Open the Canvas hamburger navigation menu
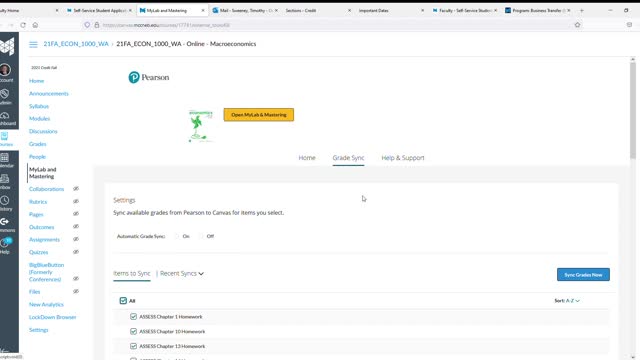The height and width of the screenshot is (360, 640). pos(33,44)
